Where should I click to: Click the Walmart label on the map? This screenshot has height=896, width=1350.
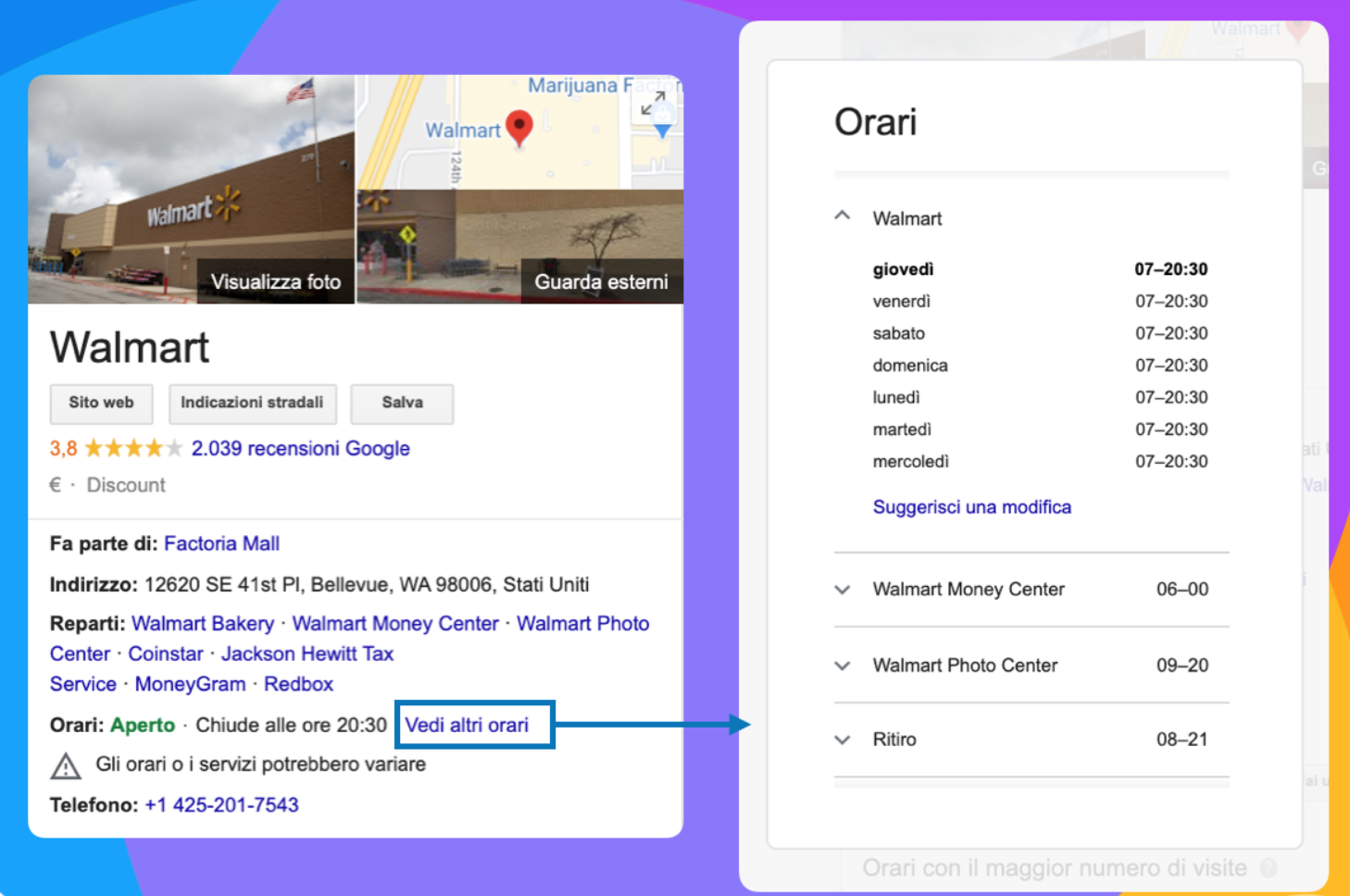pyautogui.click(x=462, y=131)
